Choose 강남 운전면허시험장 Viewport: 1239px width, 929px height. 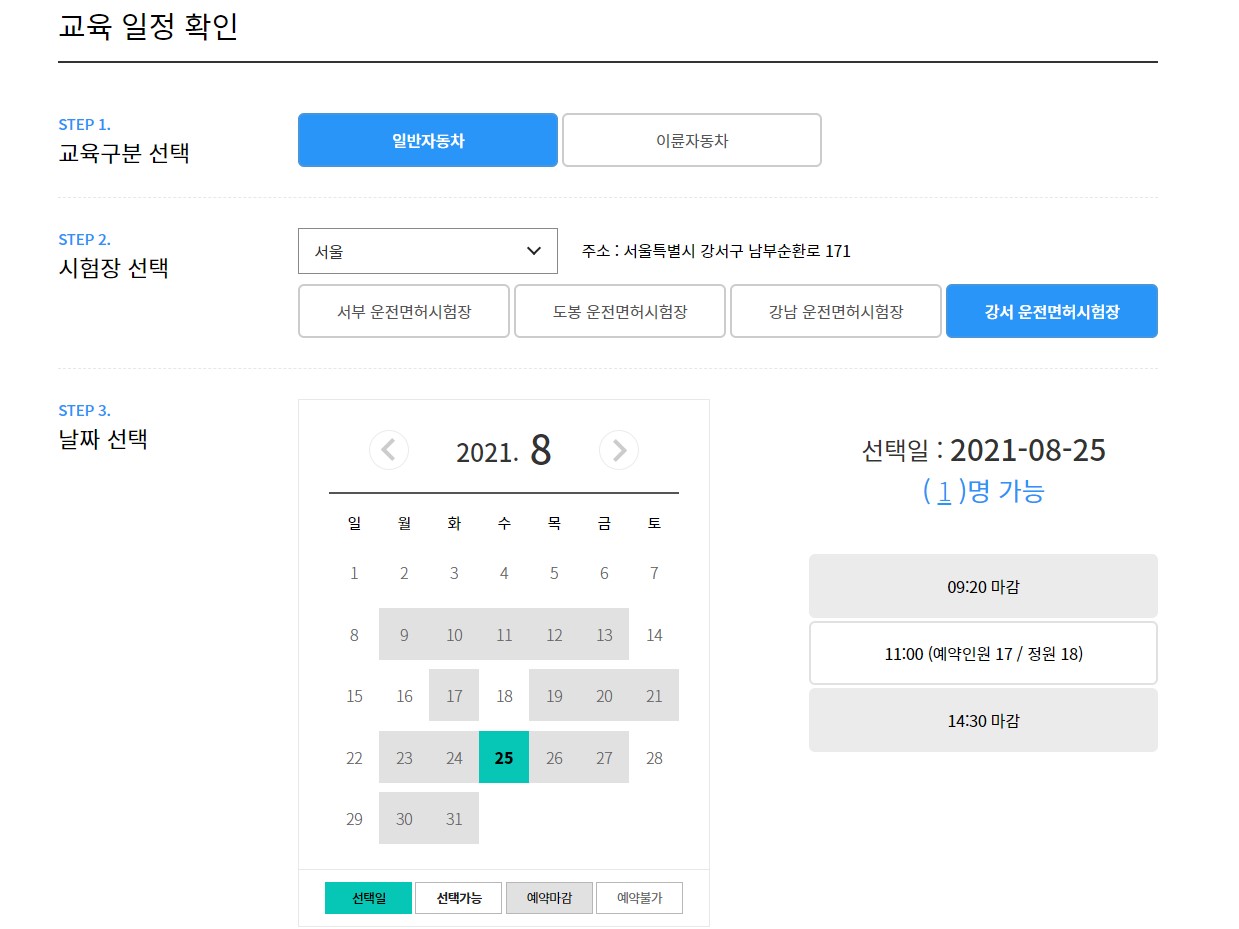point(836,311)
